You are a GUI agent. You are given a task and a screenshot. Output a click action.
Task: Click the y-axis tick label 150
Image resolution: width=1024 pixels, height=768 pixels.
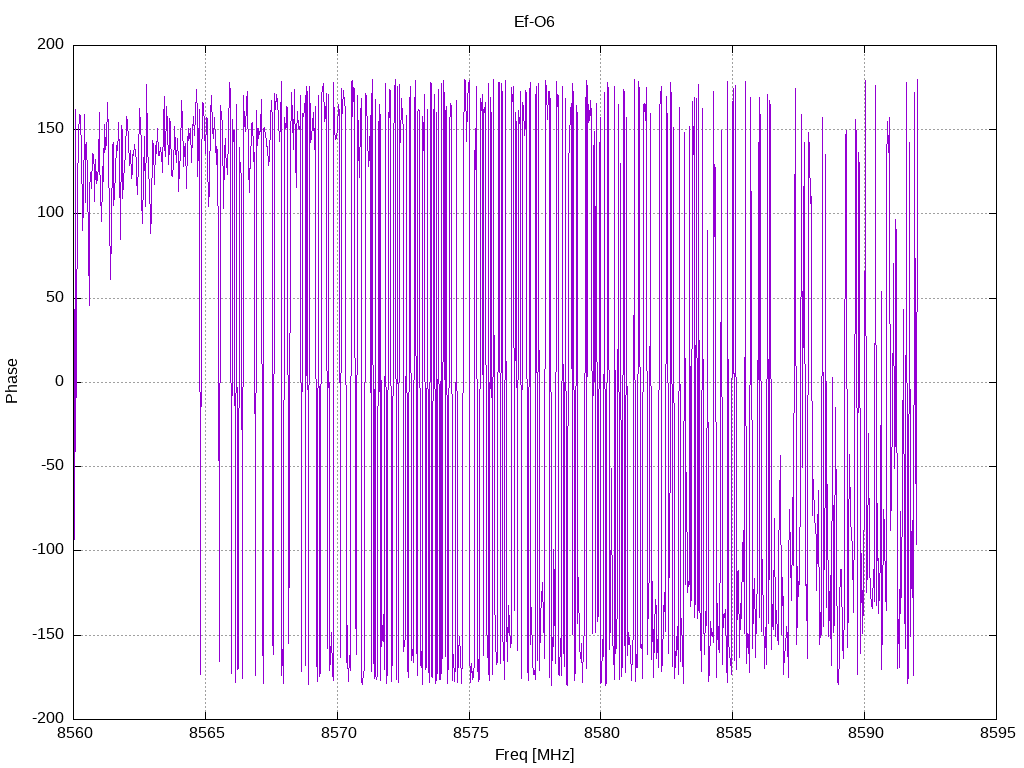pyautogui.click(x=51, y=129)
